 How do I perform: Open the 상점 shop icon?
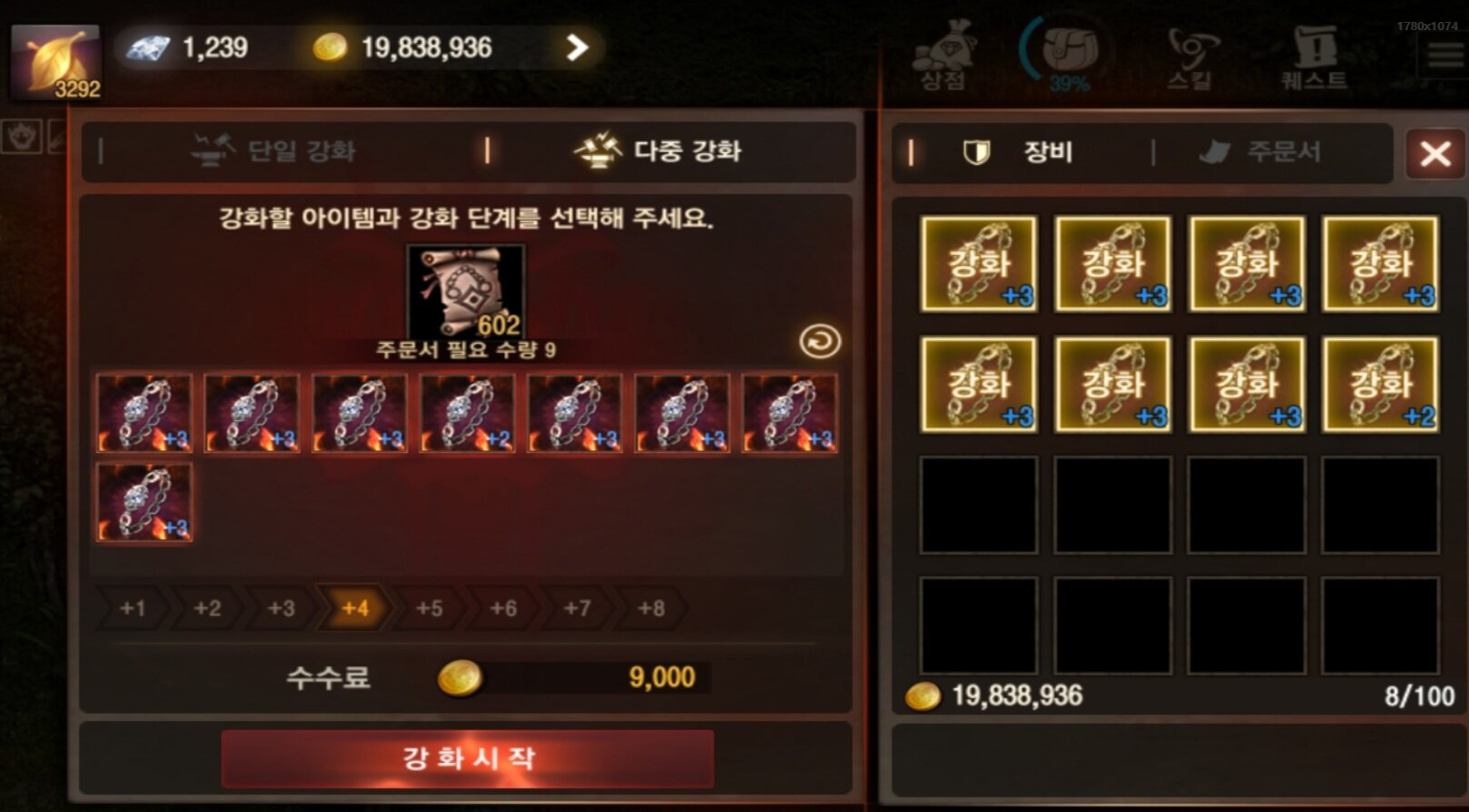[944, 57]
